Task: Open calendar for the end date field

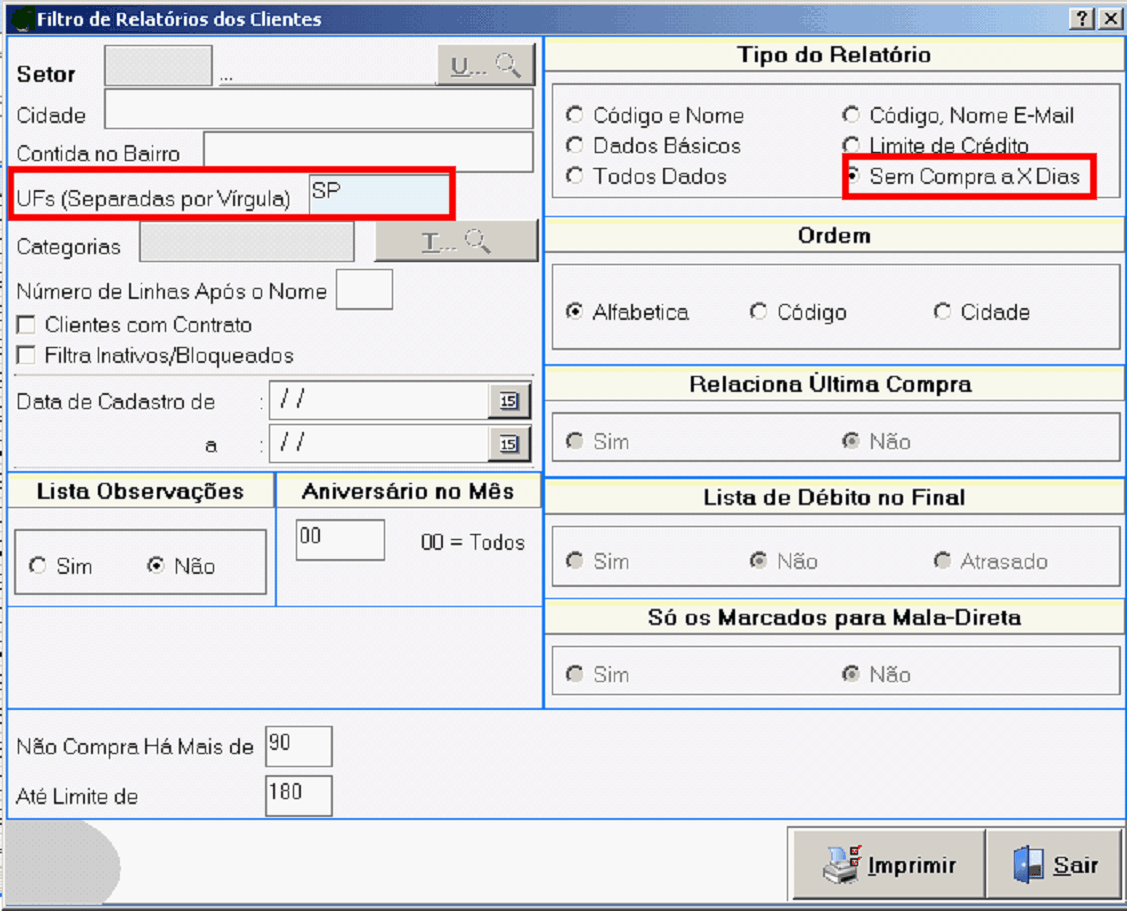Action: (x=509, y=444)
